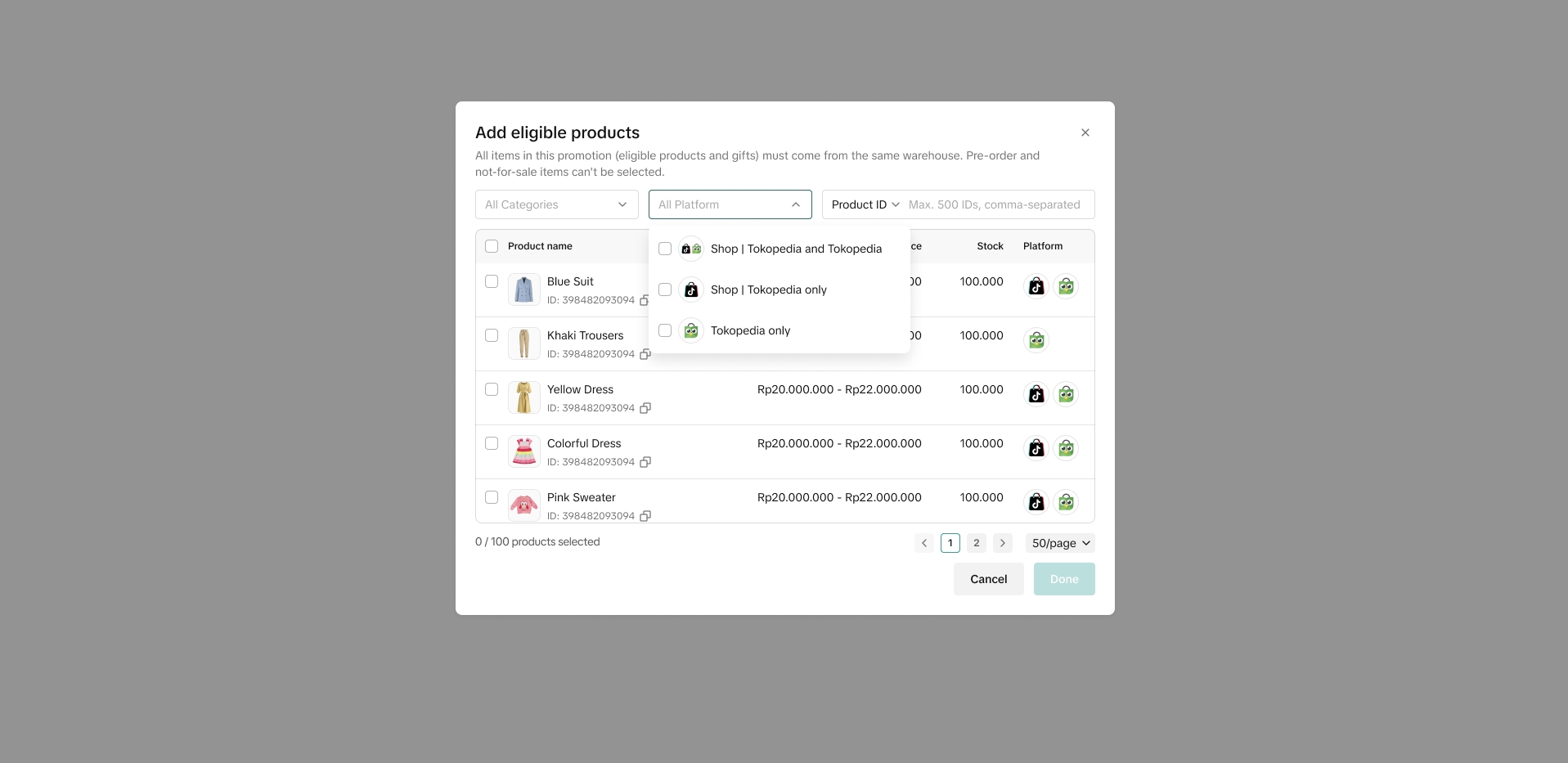The image size is (1568, 763).
Task: Toggle the select-all Product name checkbox
Action: coord(492,246)
